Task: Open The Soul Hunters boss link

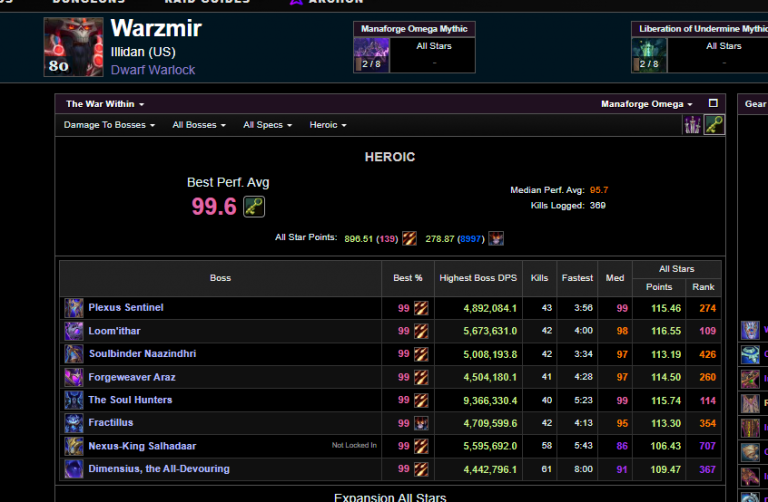Action: point(130,400)
